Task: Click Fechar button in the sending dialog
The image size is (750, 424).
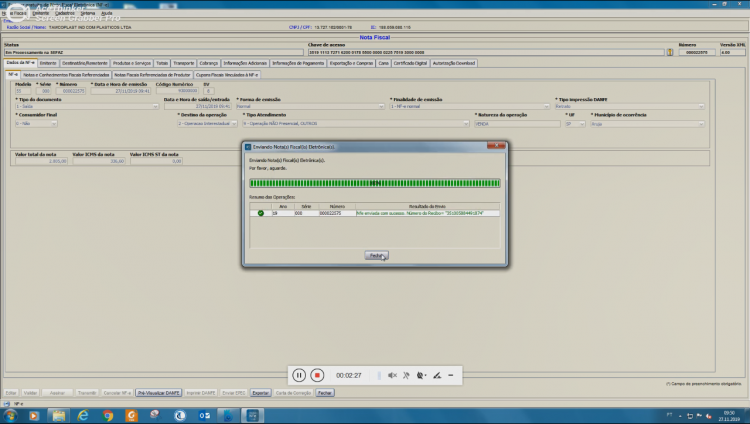Action: [x=376, y=256]
